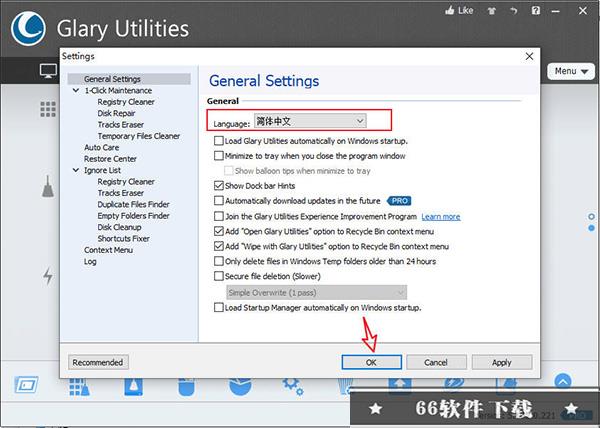Image resolution: width=600 pixels, height=428 pixels.
Task: Click the curved arrow restore icon in title bar
Action: click(514, 11)
